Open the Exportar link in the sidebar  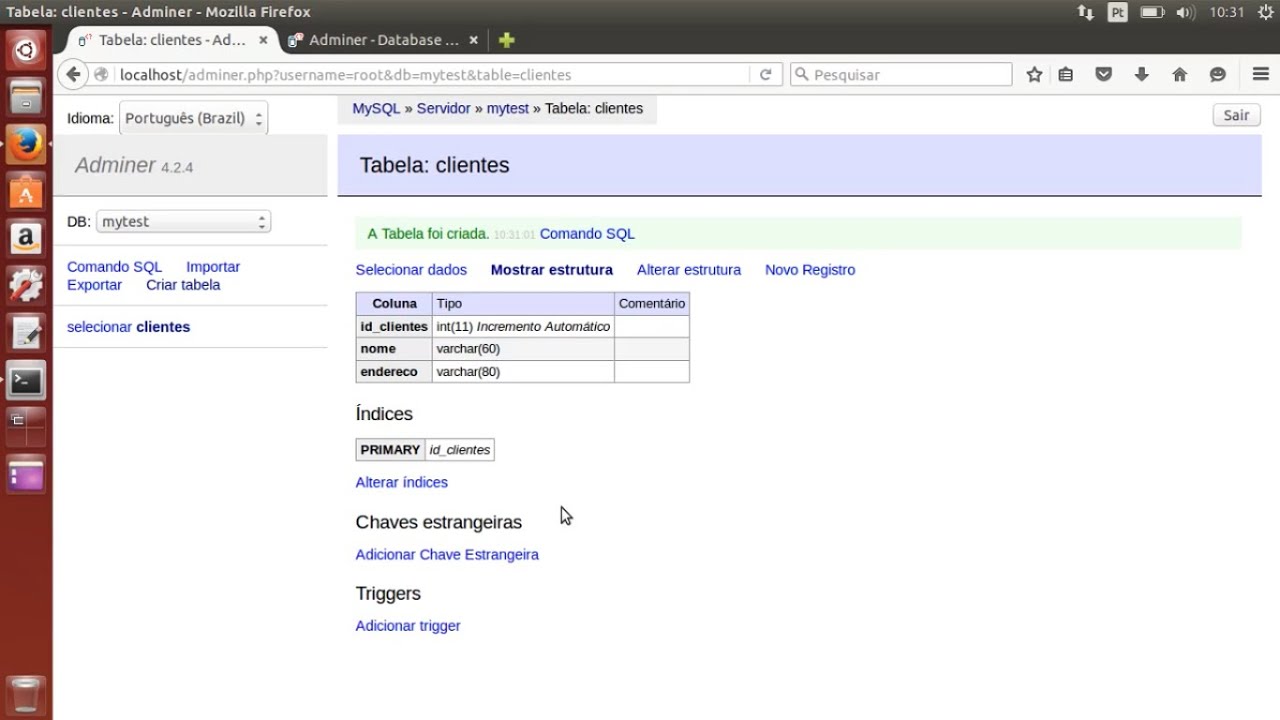point(94,285)
